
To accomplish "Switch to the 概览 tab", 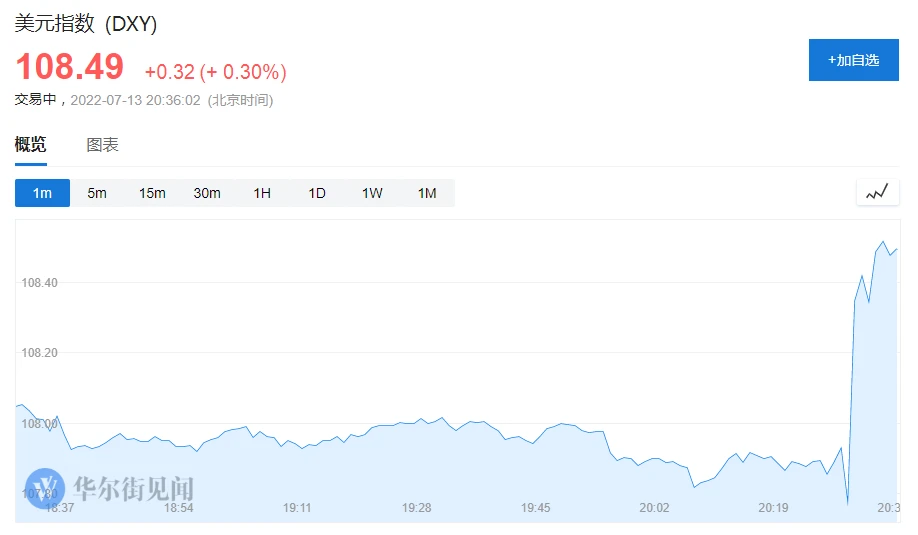I will click(x=30, y=145).
